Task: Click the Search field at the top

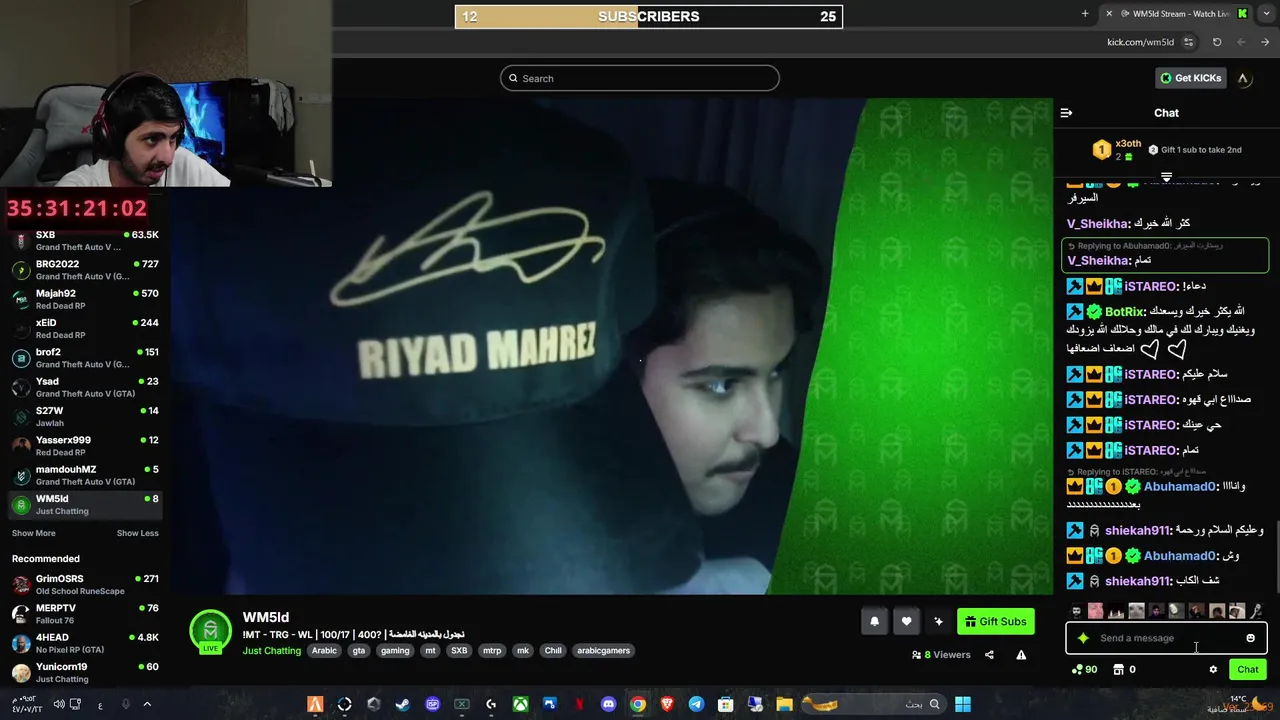Action: [640, 78]
